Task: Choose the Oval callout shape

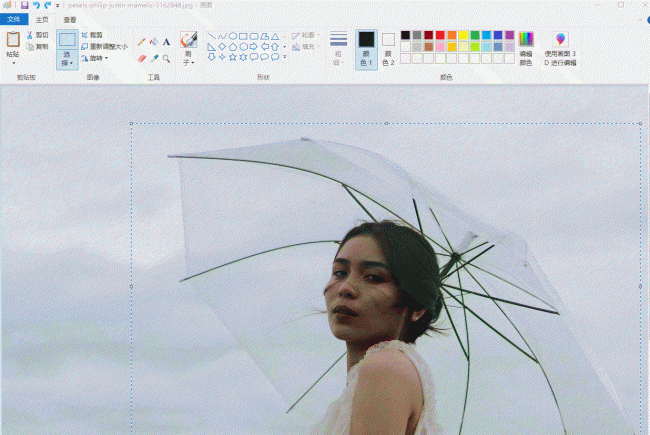Action: tap(264, 57)
